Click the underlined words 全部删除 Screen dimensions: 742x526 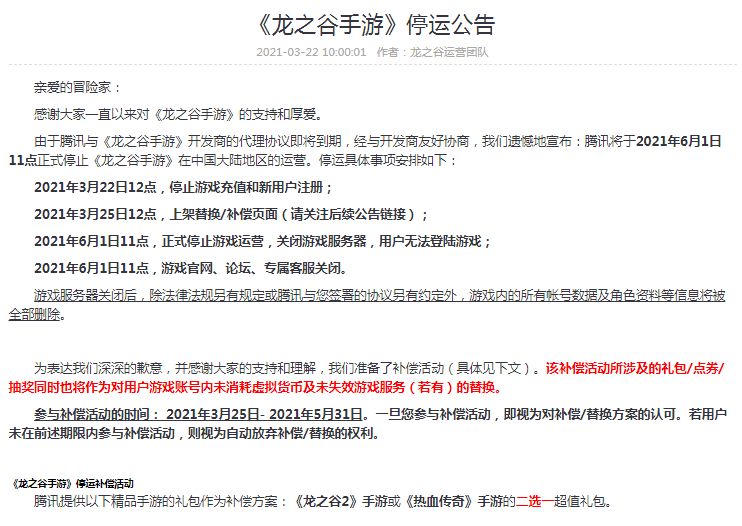(x=35, y=314)
